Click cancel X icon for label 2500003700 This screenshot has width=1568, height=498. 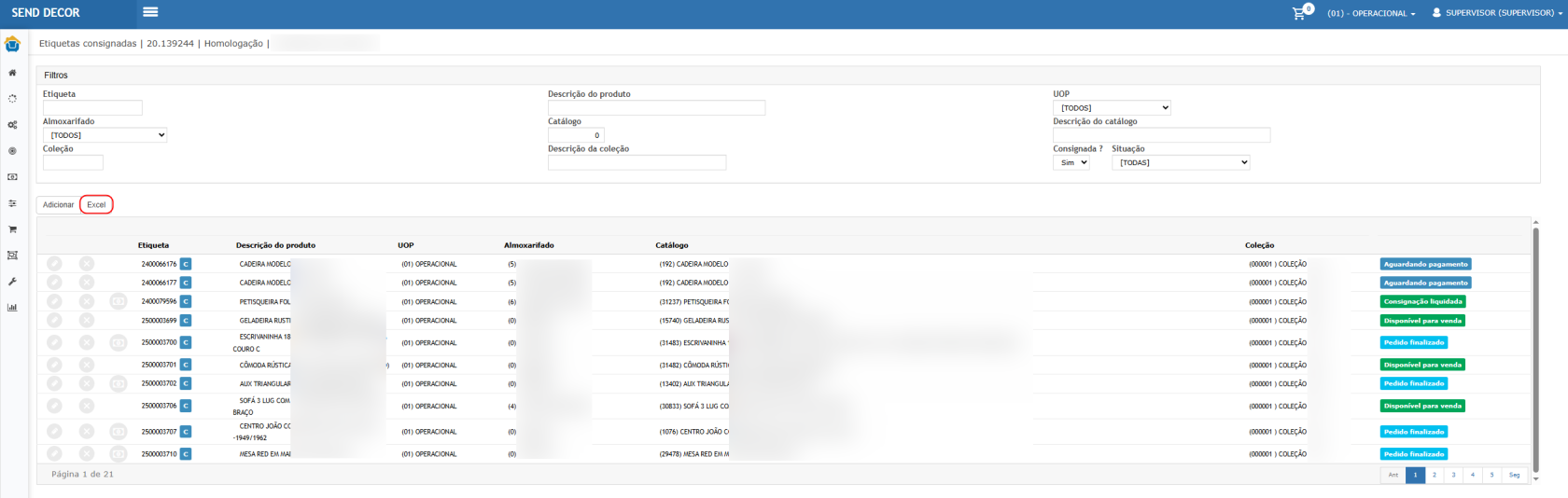[x=87, y=342]
